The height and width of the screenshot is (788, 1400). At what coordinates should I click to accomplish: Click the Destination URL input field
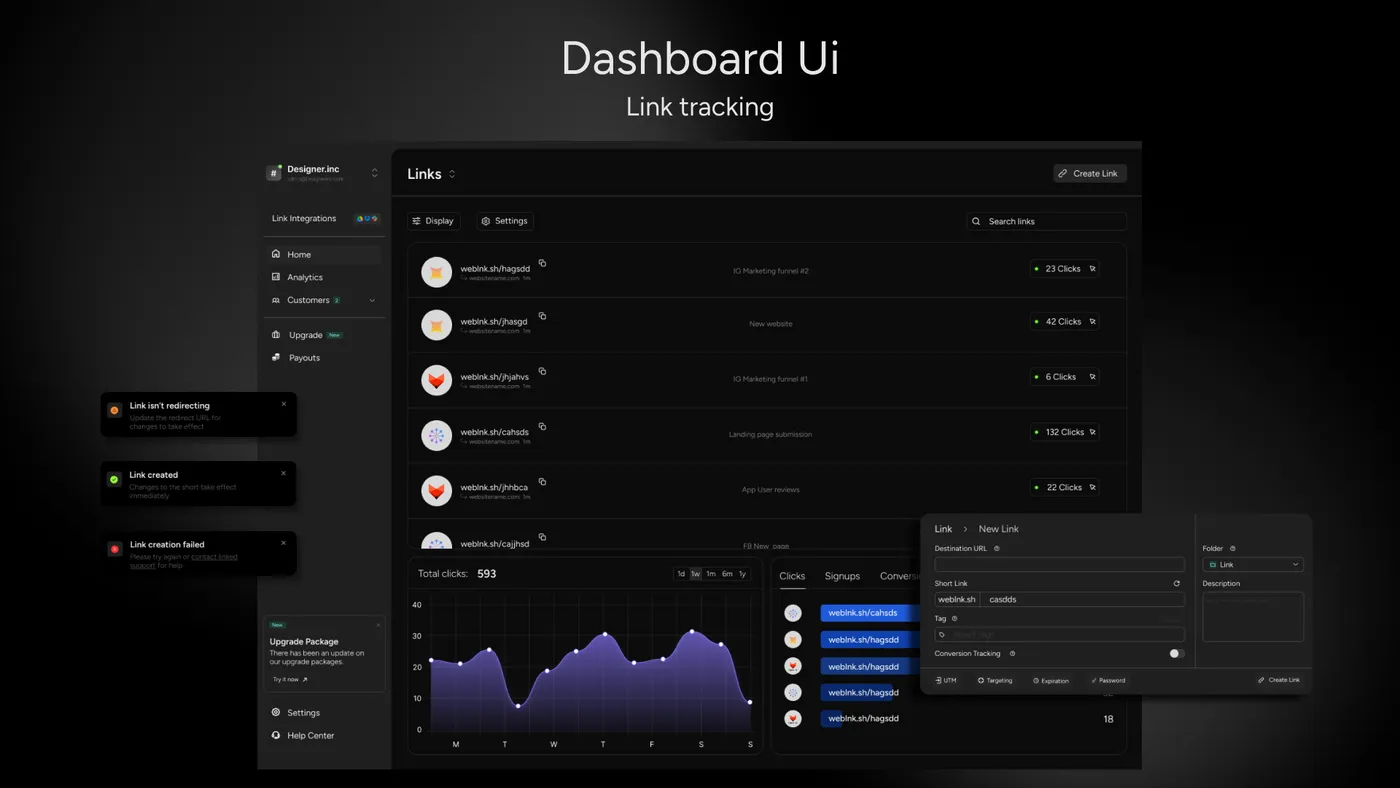tap(1059, 564)
